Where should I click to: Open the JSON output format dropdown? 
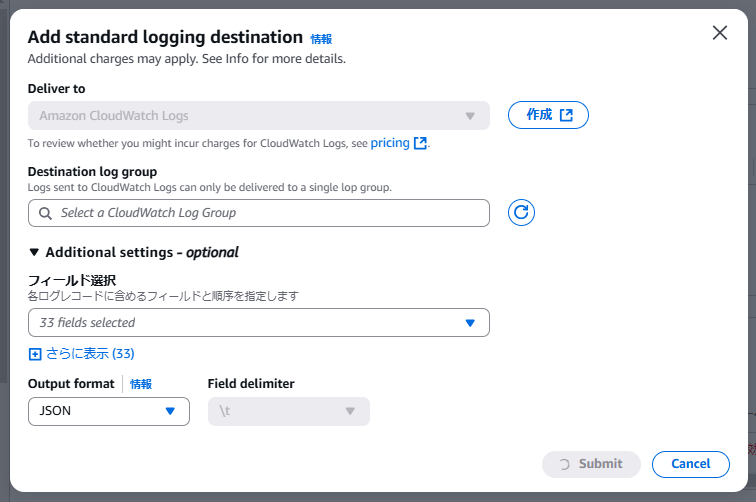click(108, 411)
